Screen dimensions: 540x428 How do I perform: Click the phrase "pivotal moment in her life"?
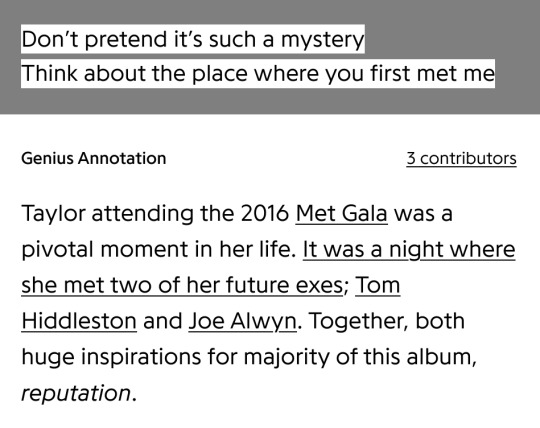pyautogui.click(x=156, y=249)
